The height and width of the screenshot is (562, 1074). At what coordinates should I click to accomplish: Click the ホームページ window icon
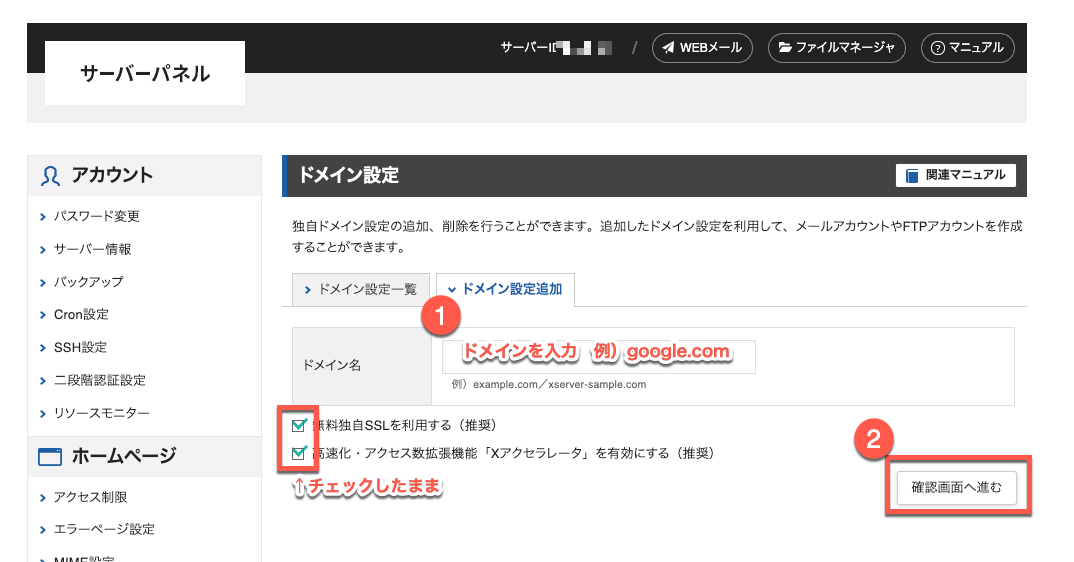[50, 457]
